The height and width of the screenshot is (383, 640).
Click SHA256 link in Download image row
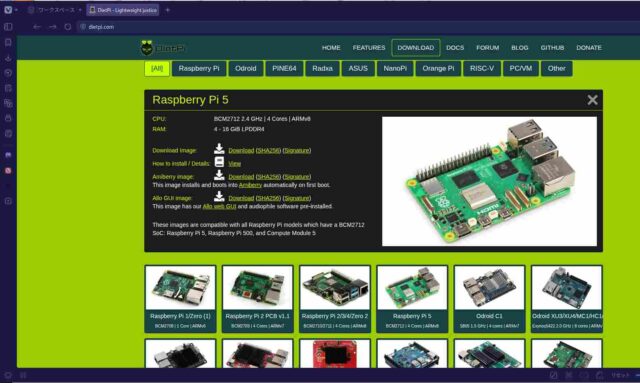(x=268, y=151)
